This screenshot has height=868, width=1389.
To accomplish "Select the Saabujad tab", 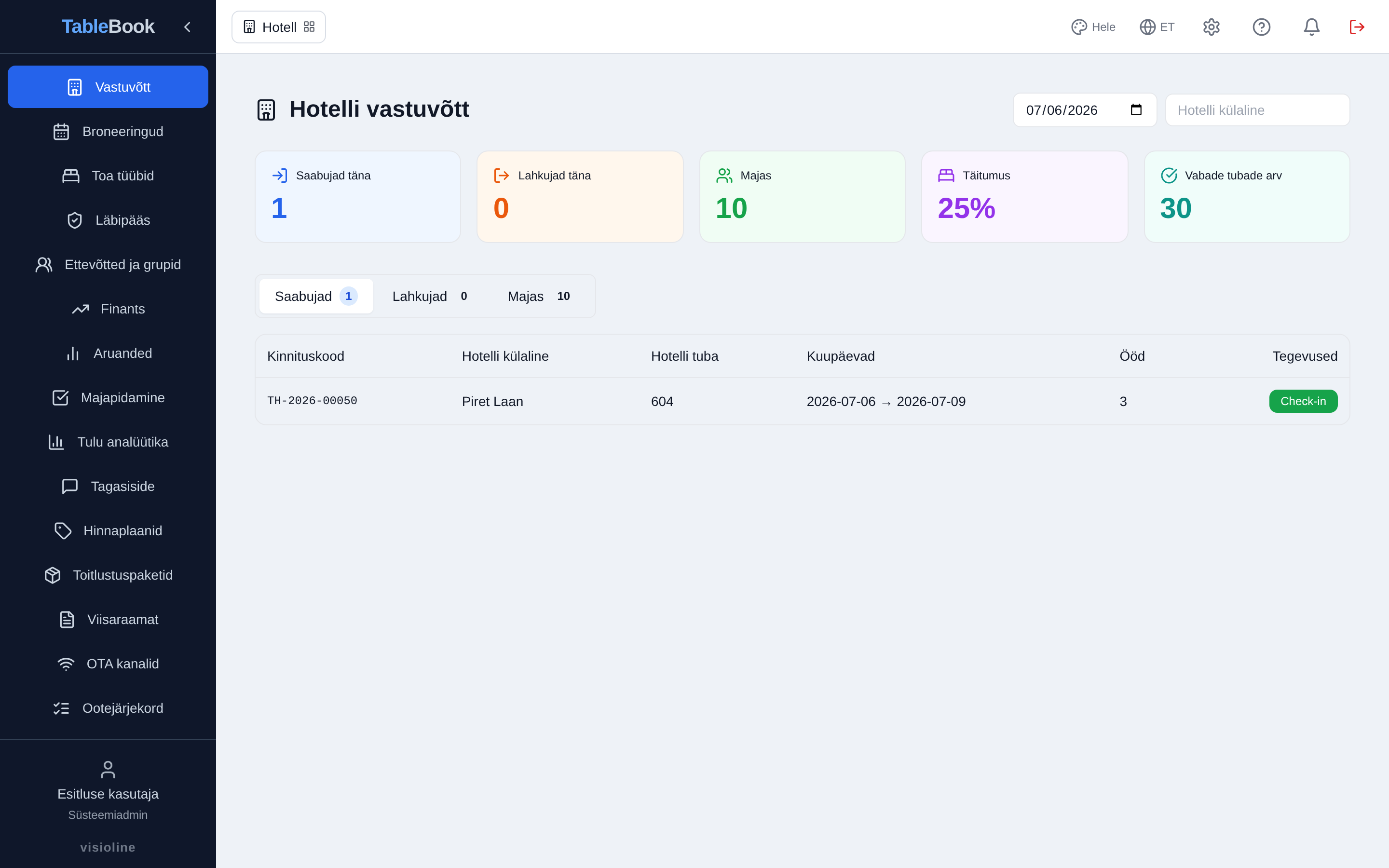I will 316,296.
